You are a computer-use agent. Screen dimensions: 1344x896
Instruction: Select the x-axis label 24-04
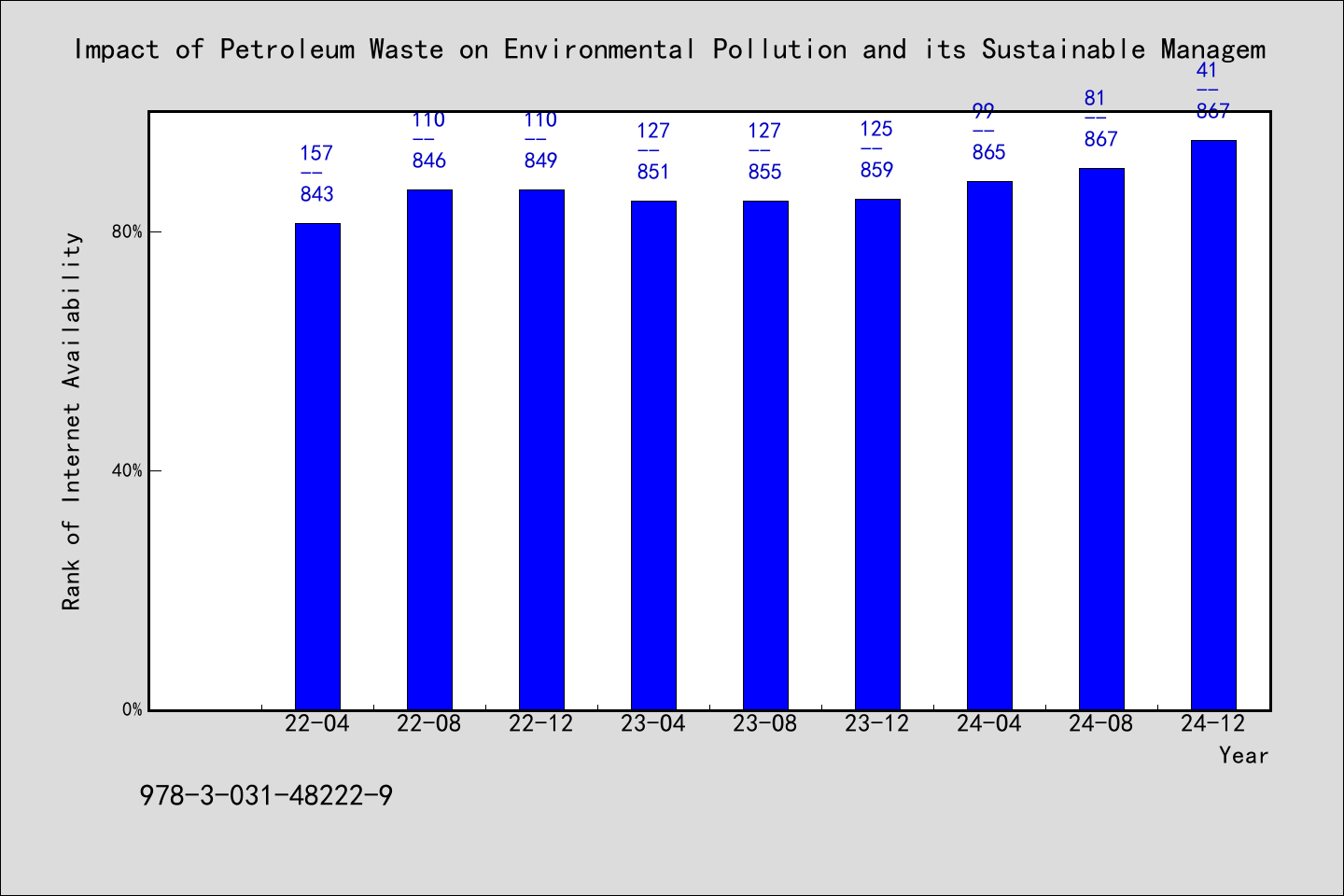(x=989, y=723)
